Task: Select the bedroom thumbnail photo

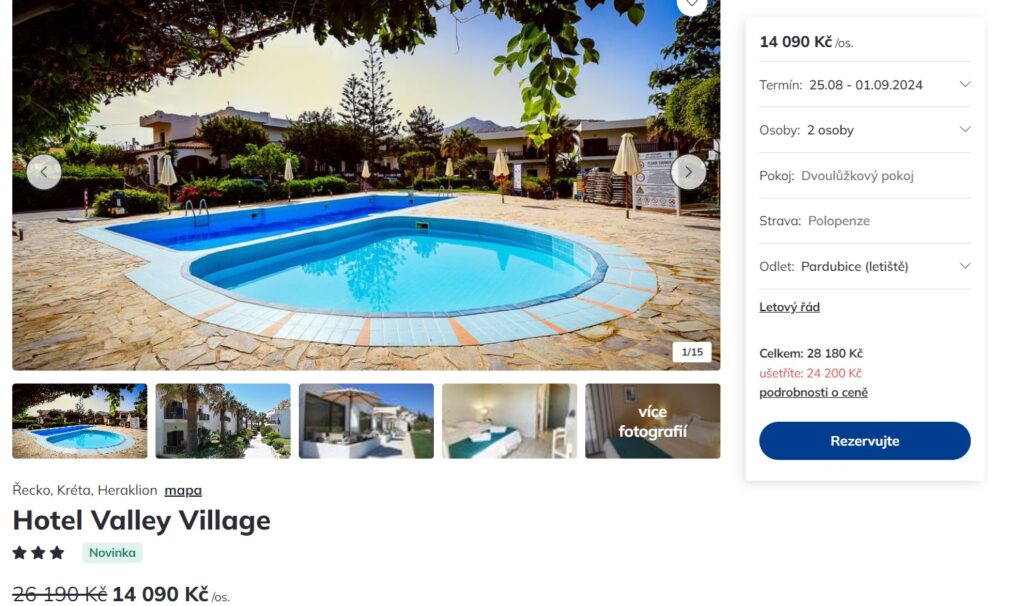Action: [509, 421]
